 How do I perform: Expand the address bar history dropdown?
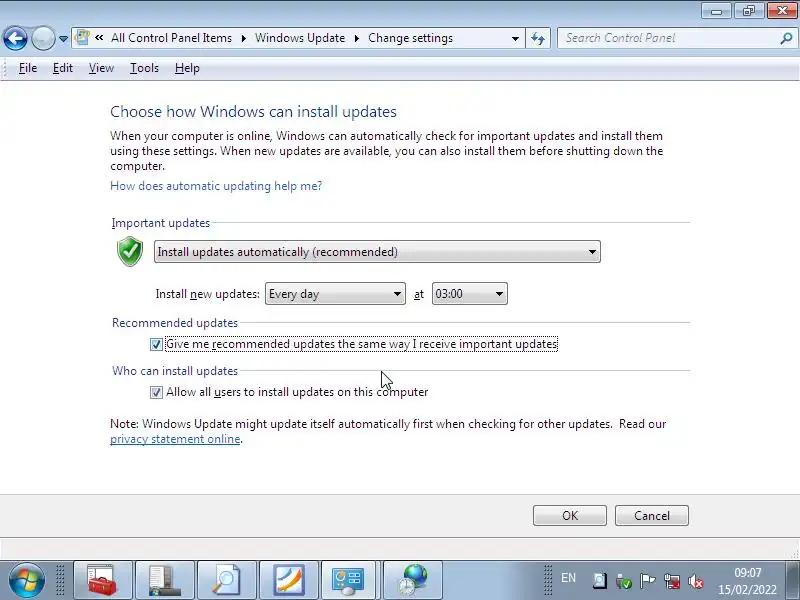click(515, 38)
